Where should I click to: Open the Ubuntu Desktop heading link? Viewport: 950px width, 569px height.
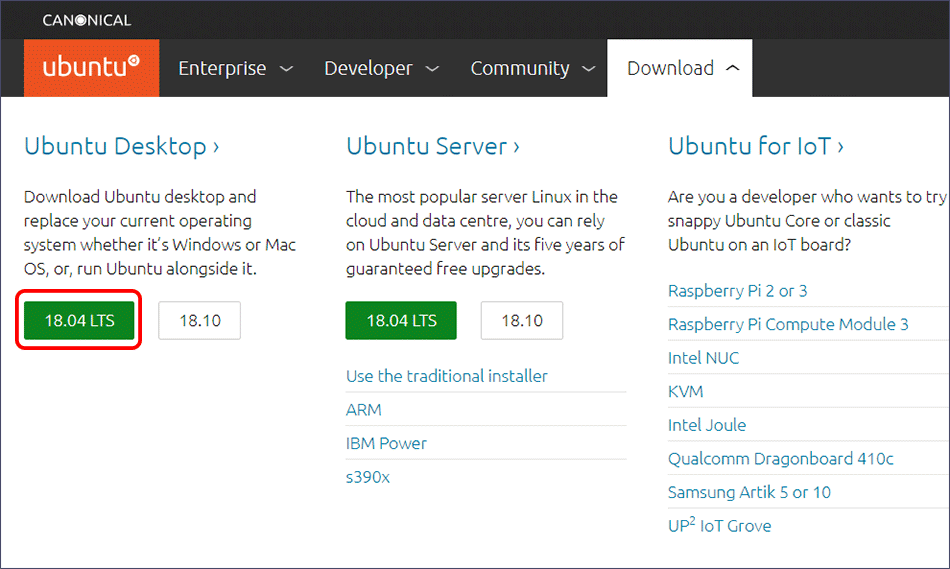[121, 147]
